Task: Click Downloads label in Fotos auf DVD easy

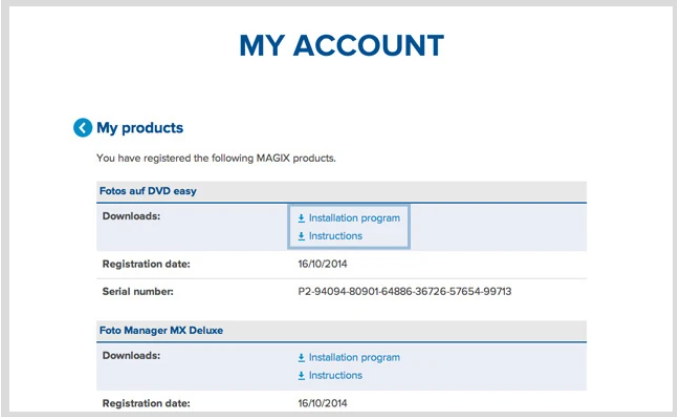Action: click(x=131, y=216)
